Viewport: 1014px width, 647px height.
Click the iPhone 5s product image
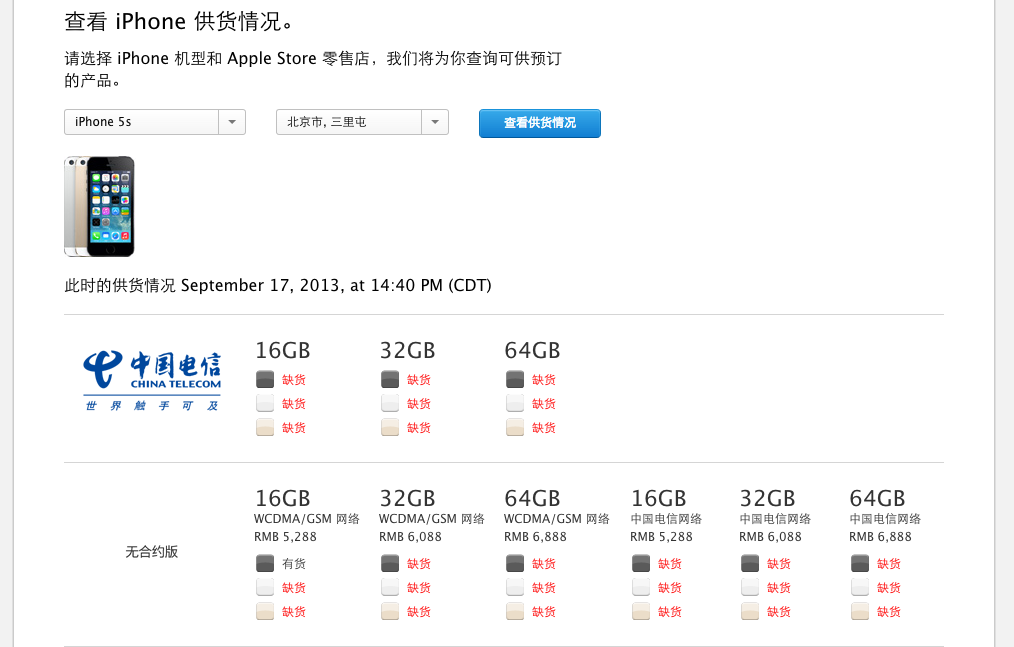[100, 206]
